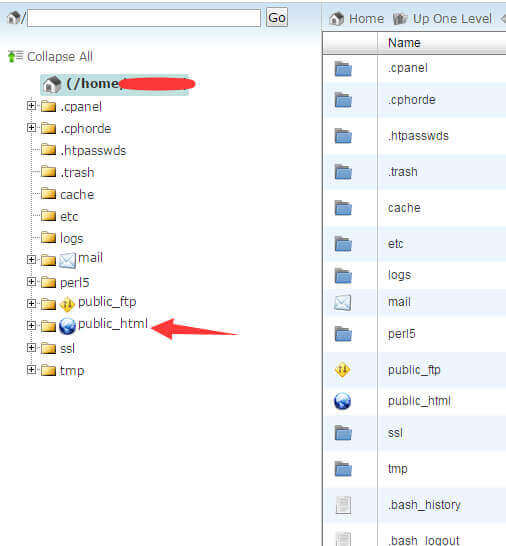Select public_ftp name in file list
The image size is (506, 546).
point(414,369)
